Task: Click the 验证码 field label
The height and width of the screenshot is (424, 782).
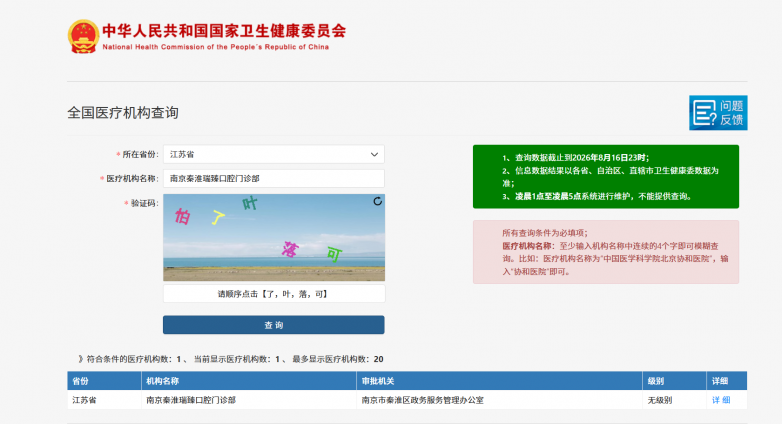Action: 141,204
